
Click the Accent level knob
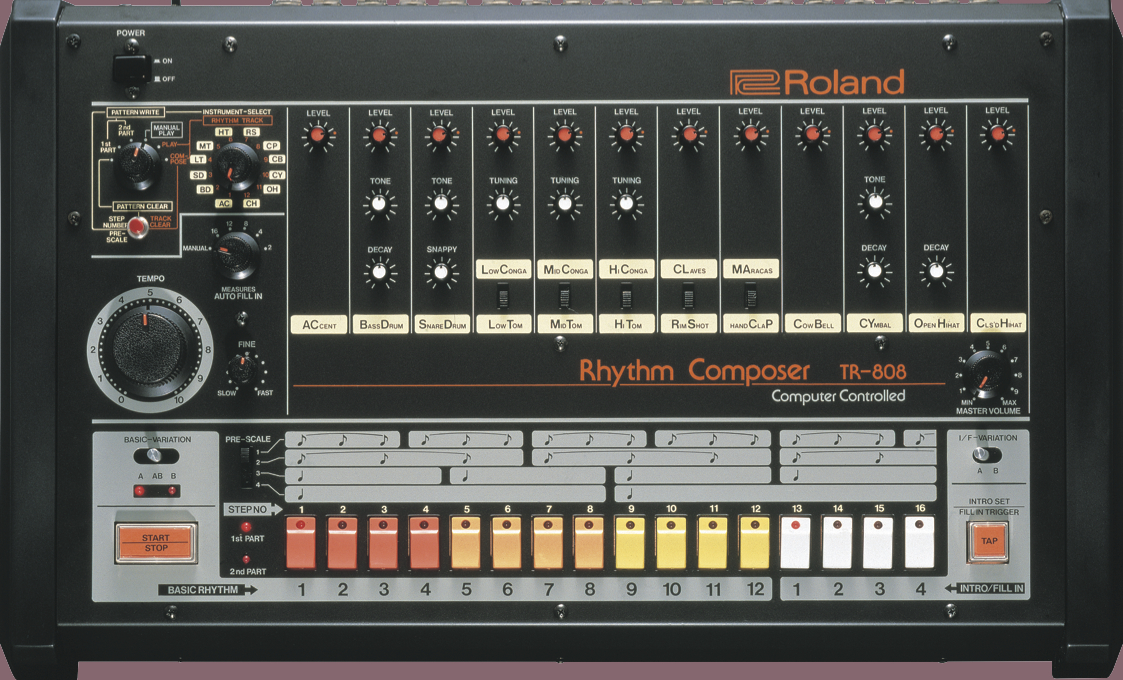click(317, 135)
